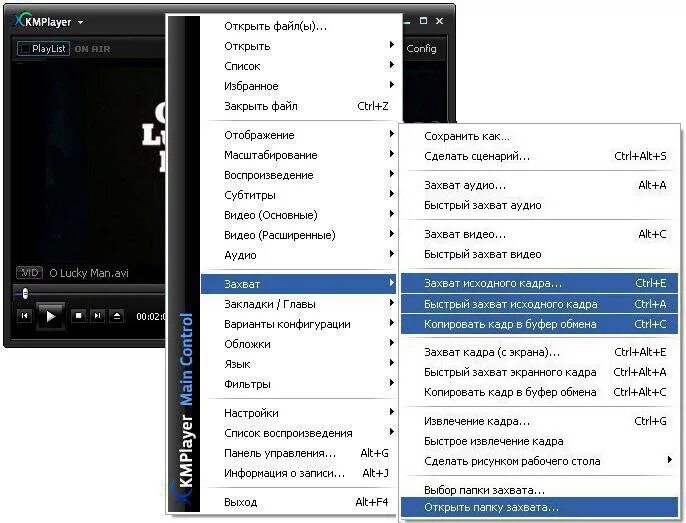Select Открыть файл(ы)... menu item
Viewport: 686px width, 523px height.
pyautogui.click(x=299, y=26)
